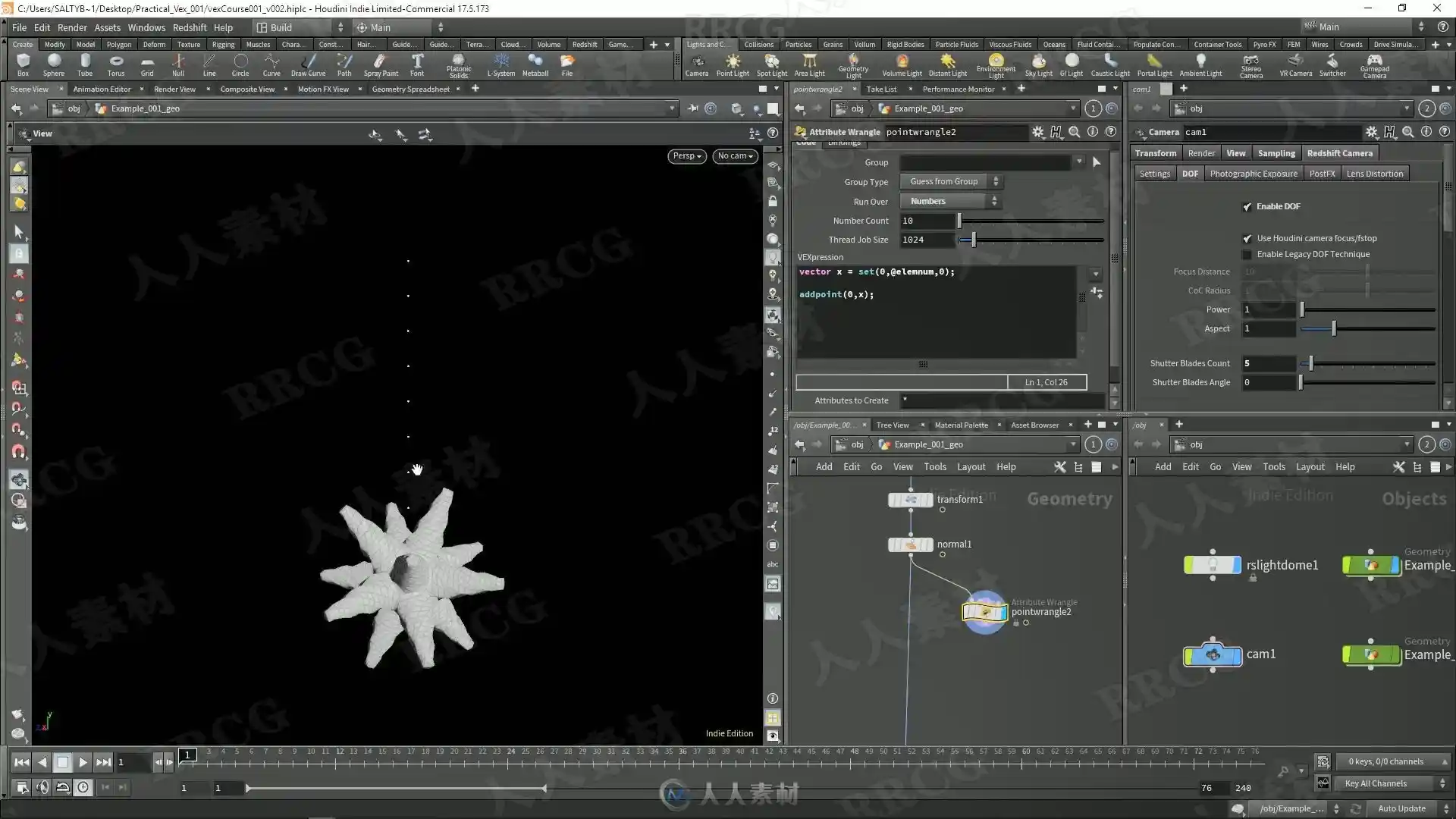Open the Attribute Wrangle parameter gear menu

tap(1037, 132)
